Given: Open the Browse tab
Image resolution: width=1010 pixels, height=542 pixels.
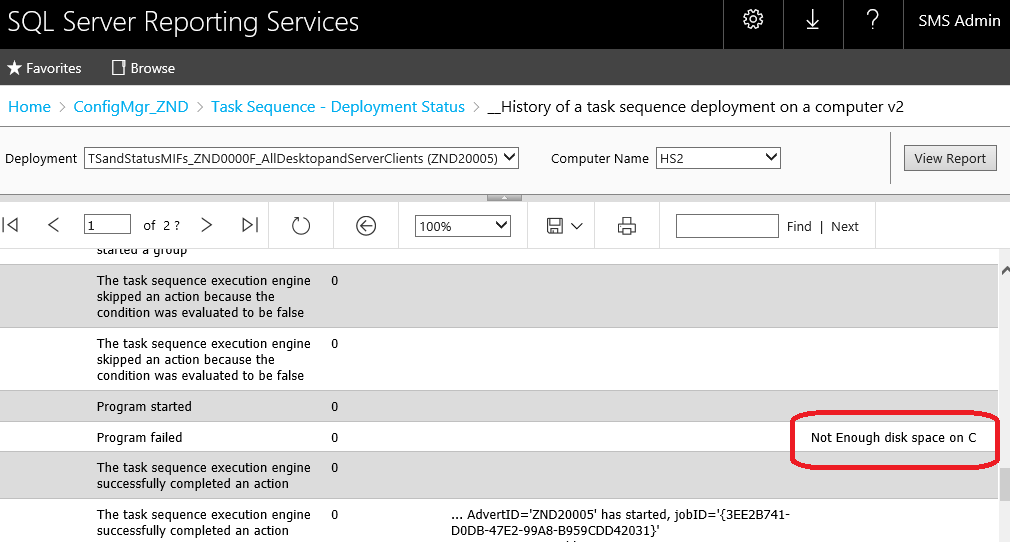Looking at the screenshot, I should point(143,68).
